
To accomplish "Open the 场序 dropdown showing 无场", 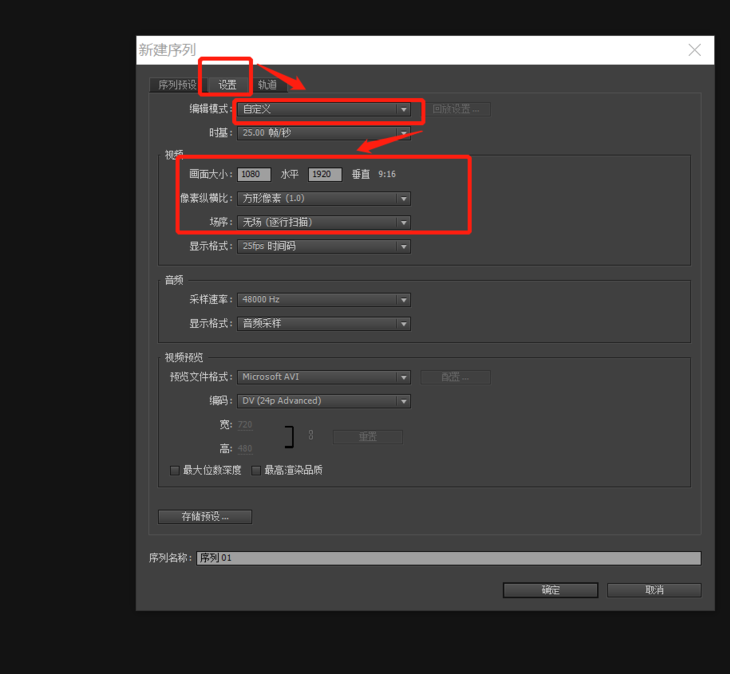I will point(324,222).
